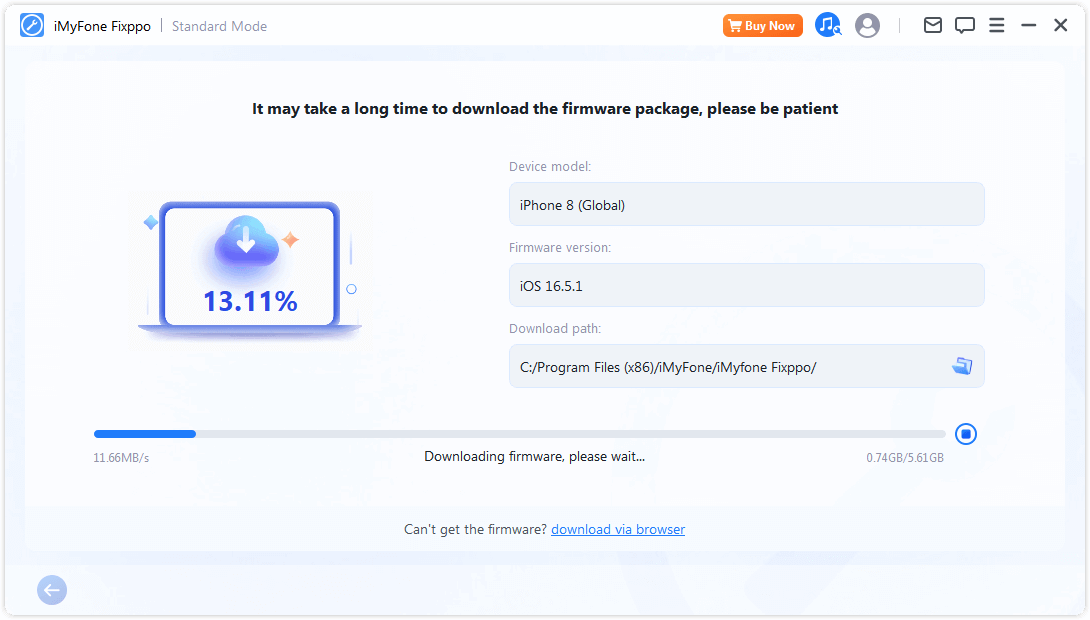This screenshot has height=620, width=1090.
Task: Stop the firmware download
Action: point(965,434)
